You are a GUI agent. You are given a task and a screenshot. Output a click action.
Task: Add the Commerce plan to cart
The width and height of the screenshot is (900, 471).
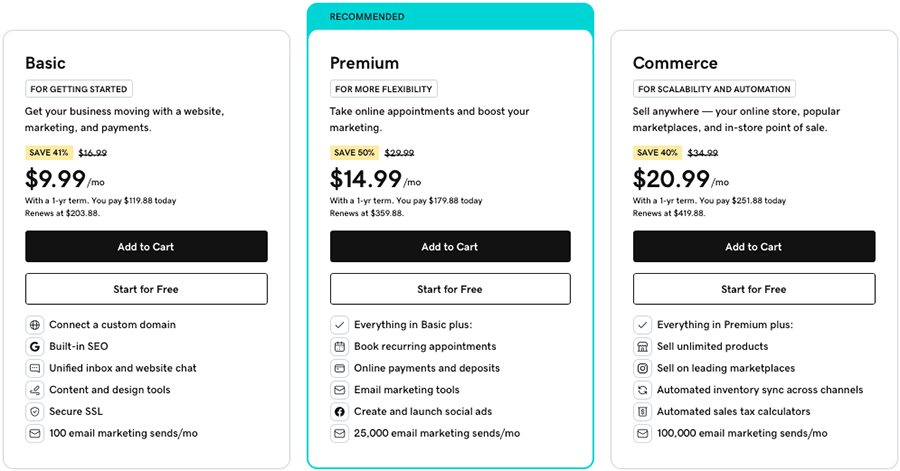tap(754, 247)
